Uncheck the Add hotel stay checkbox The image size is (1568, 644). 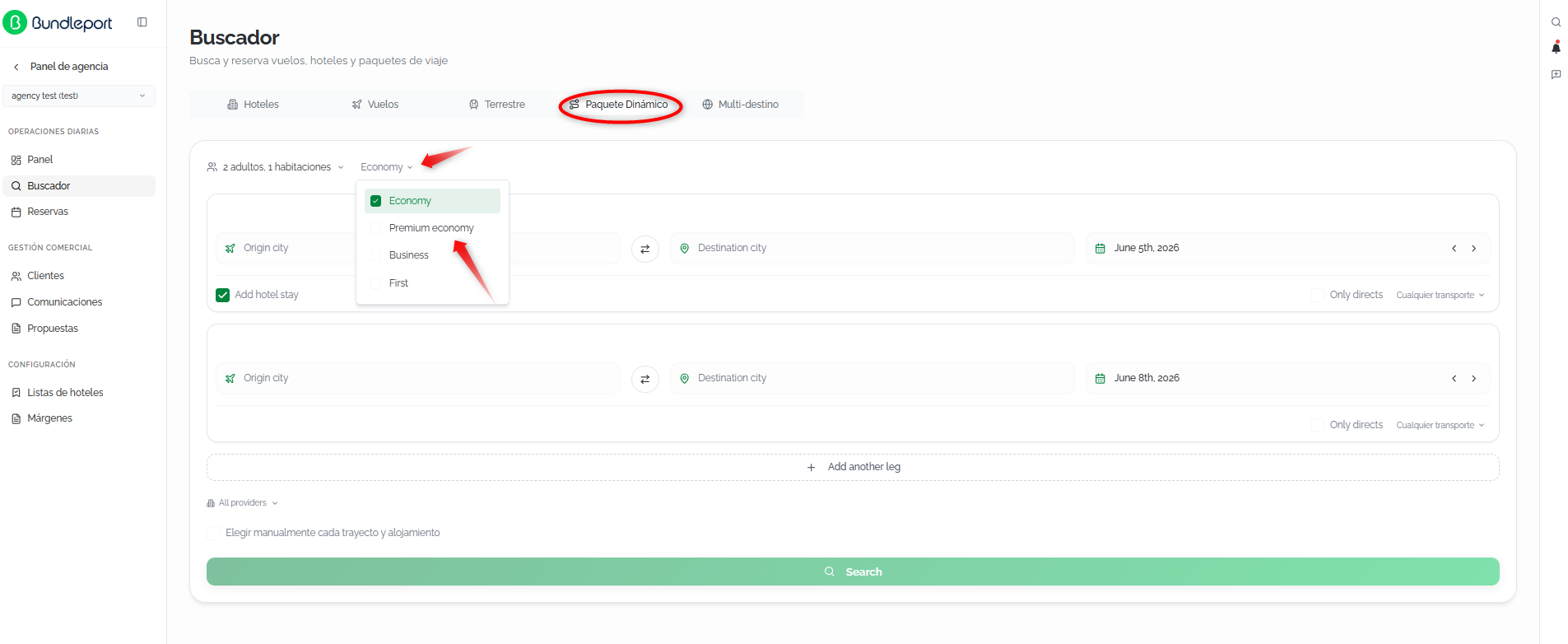coord(222,295)
